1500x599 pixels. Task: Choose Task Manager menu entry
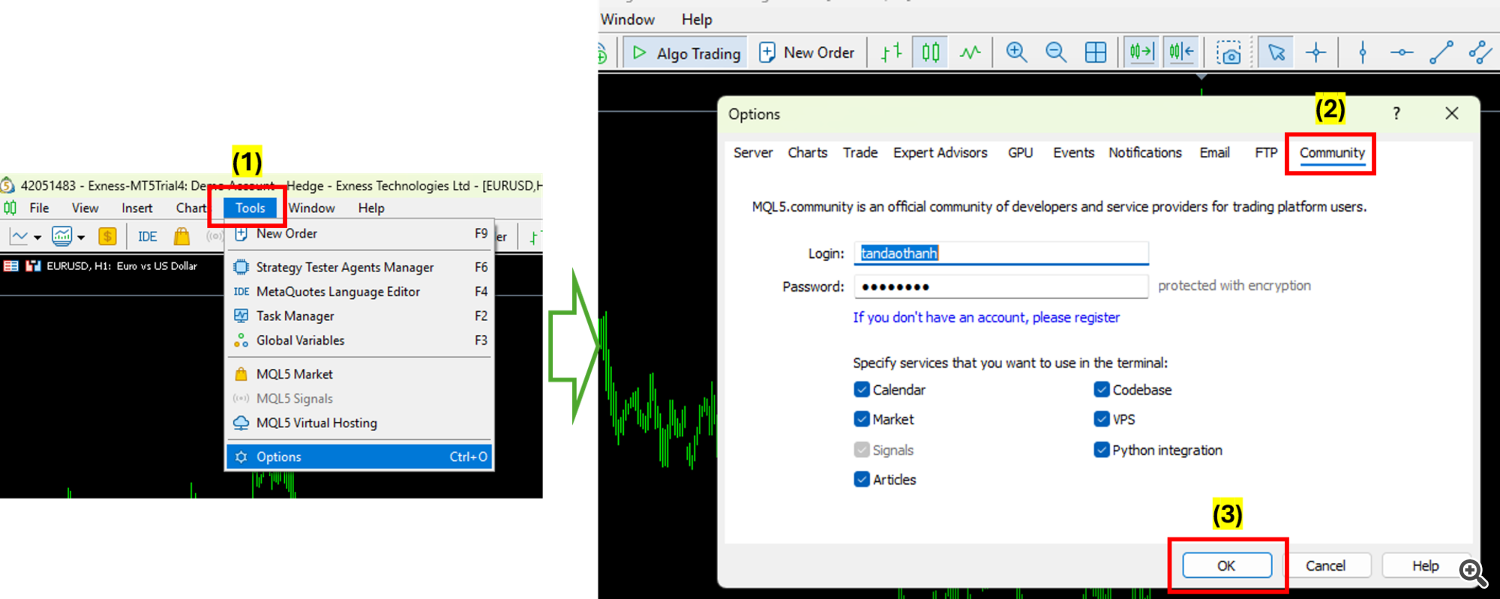coord(360,316)
